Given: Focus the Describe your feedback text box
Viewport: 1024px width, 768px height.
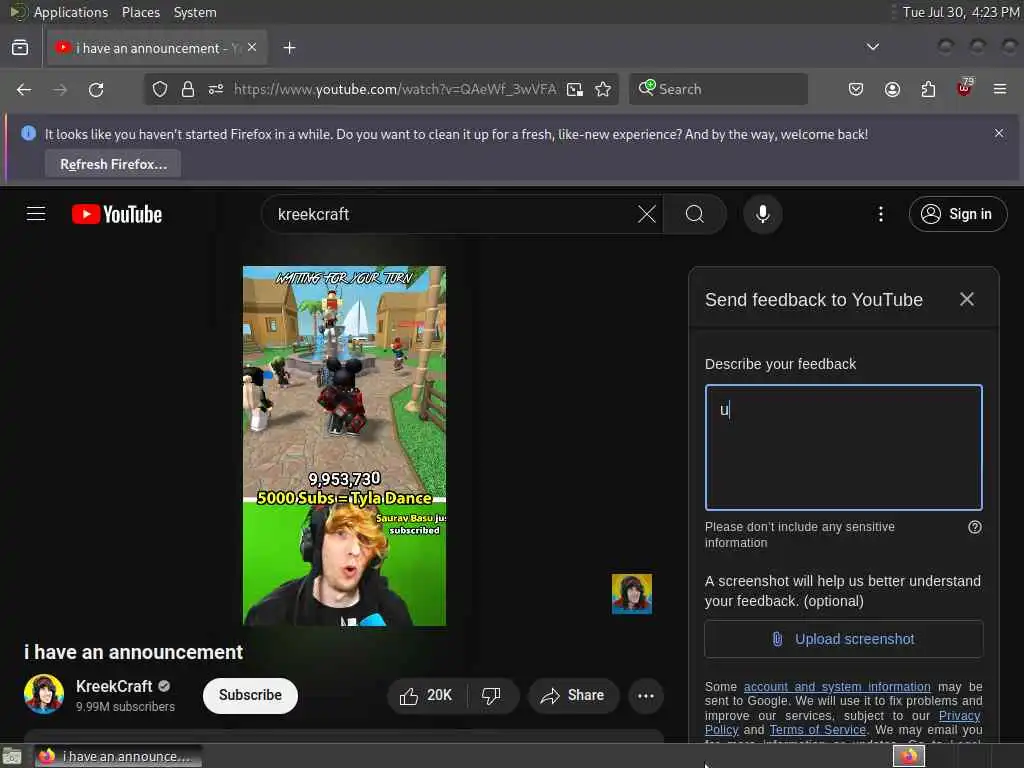Looking at the screenshot, I should pyautogui.click(x=843, y=447).
